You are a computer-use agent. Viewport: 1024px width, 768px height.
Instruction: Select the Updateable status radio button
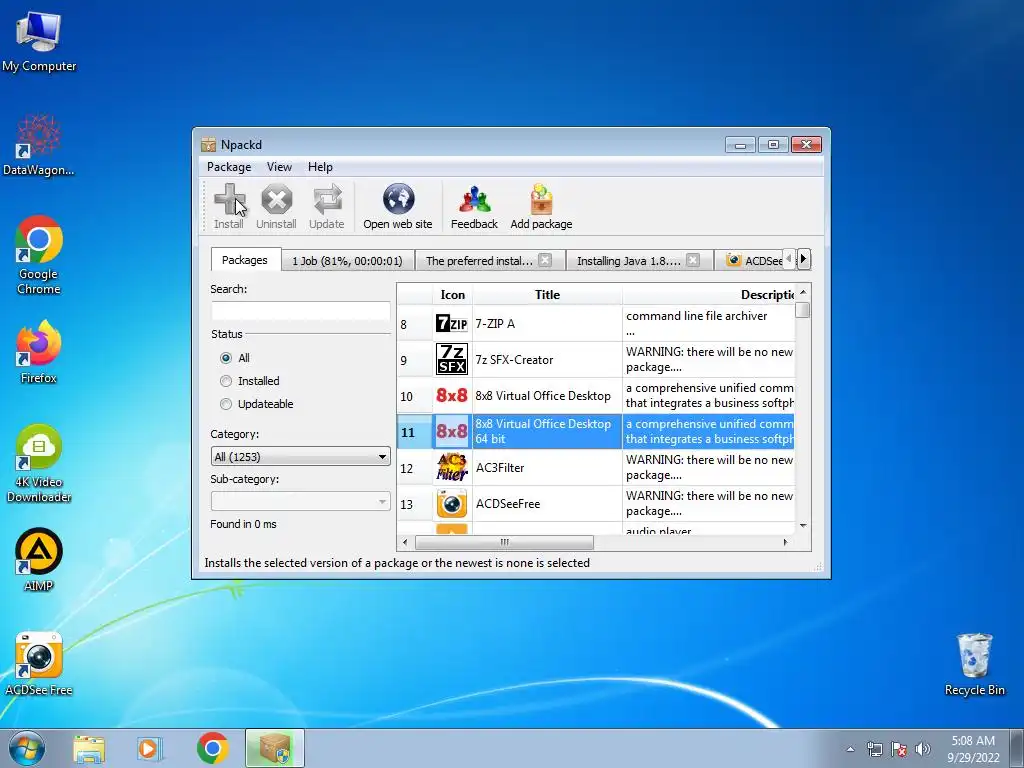(226, 404)
